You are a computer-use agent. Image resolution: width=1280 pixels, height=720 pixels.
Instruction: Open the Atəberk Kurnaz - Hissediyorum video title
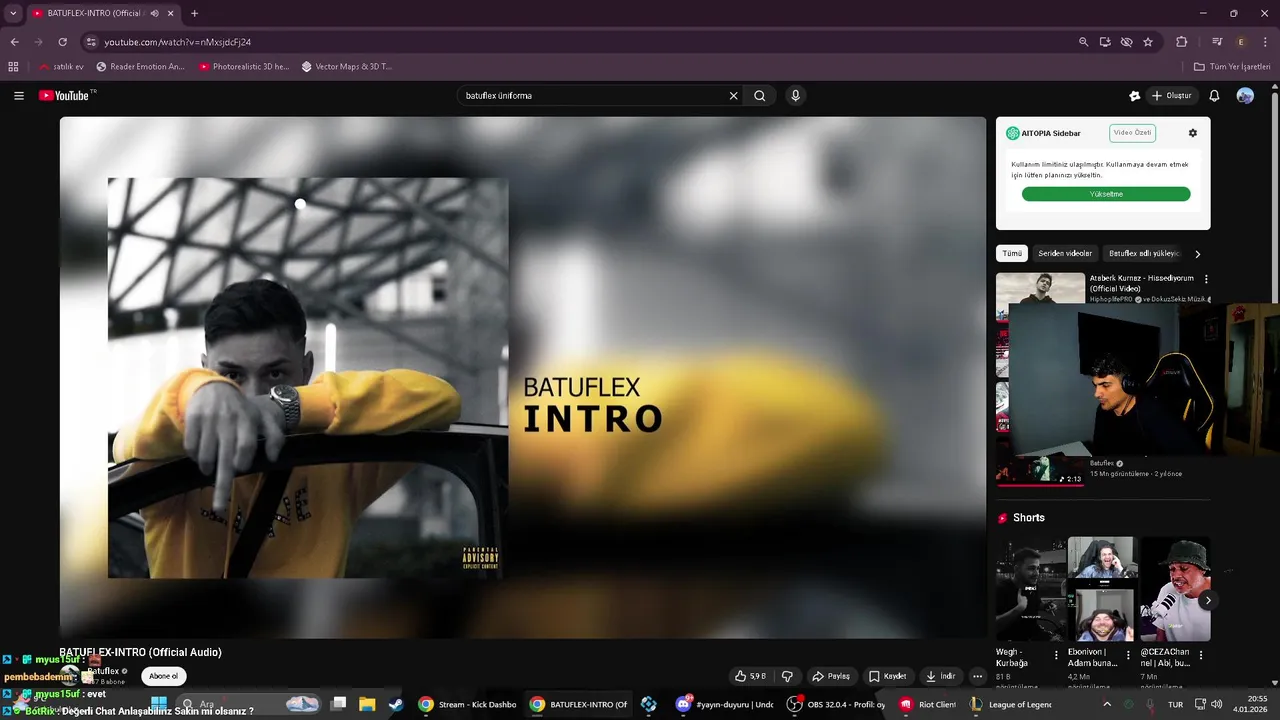pos(1142,283)
